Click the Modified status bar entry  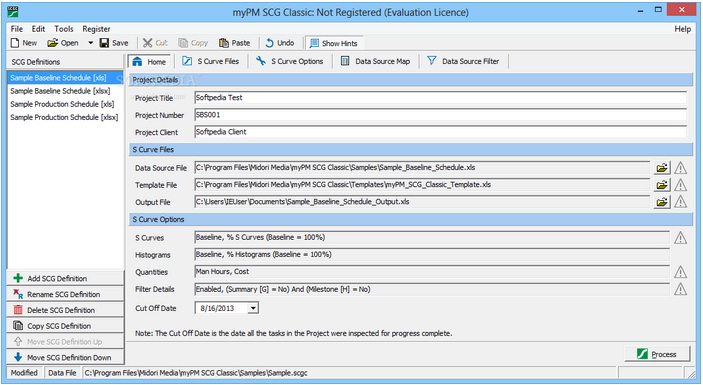point(24,372)
